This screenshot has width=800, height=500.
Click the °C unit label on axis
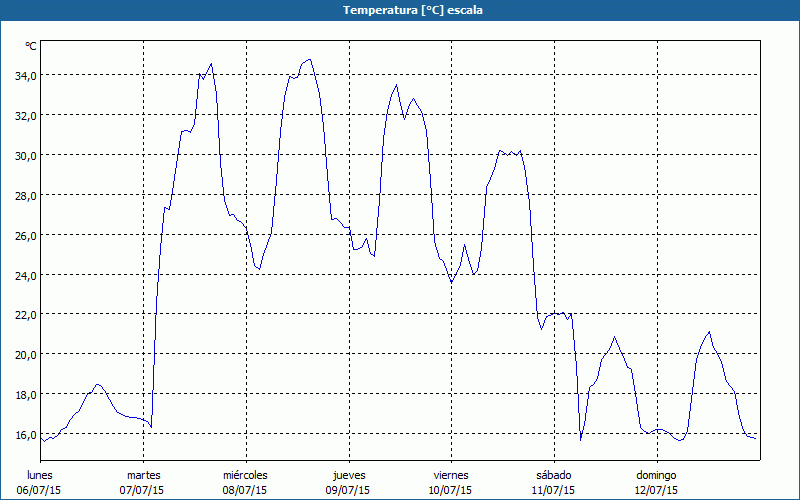(31, 46)
